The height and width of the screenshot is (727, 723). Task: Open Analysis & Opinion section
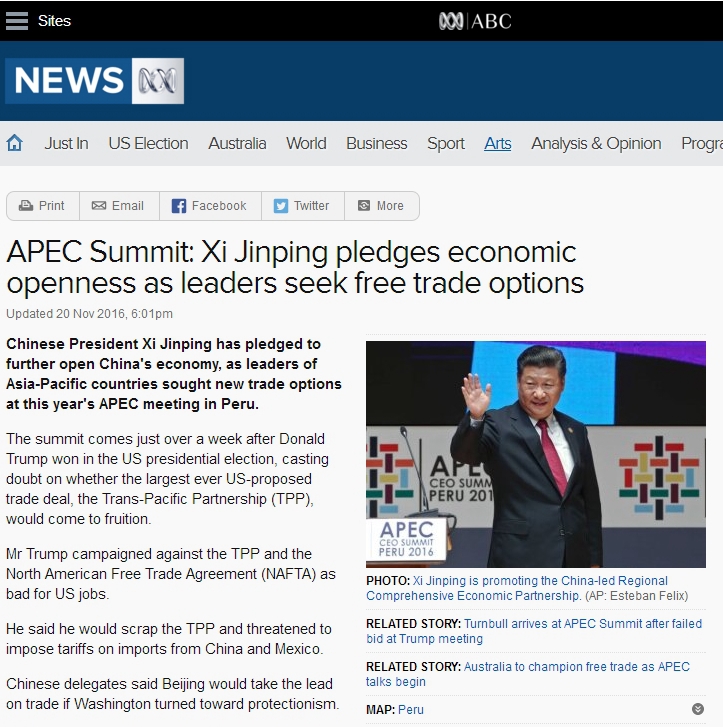pyautogui.click(x=596, y=143)
